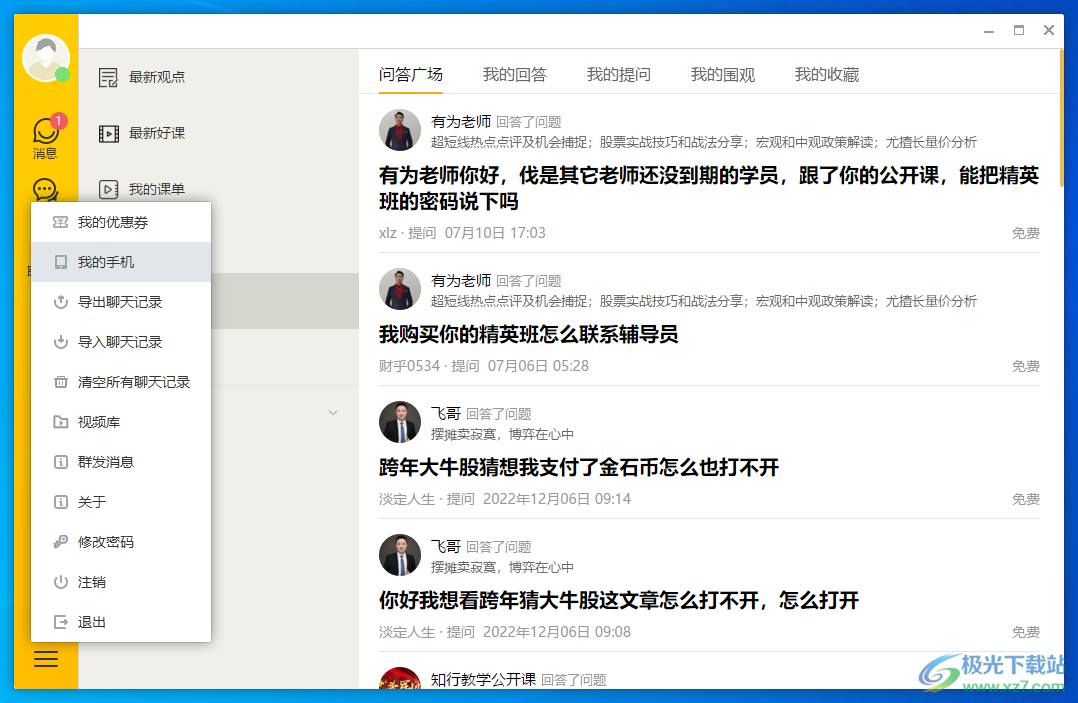Open 我的课单 in the sidebar

[x=157, y=189]
